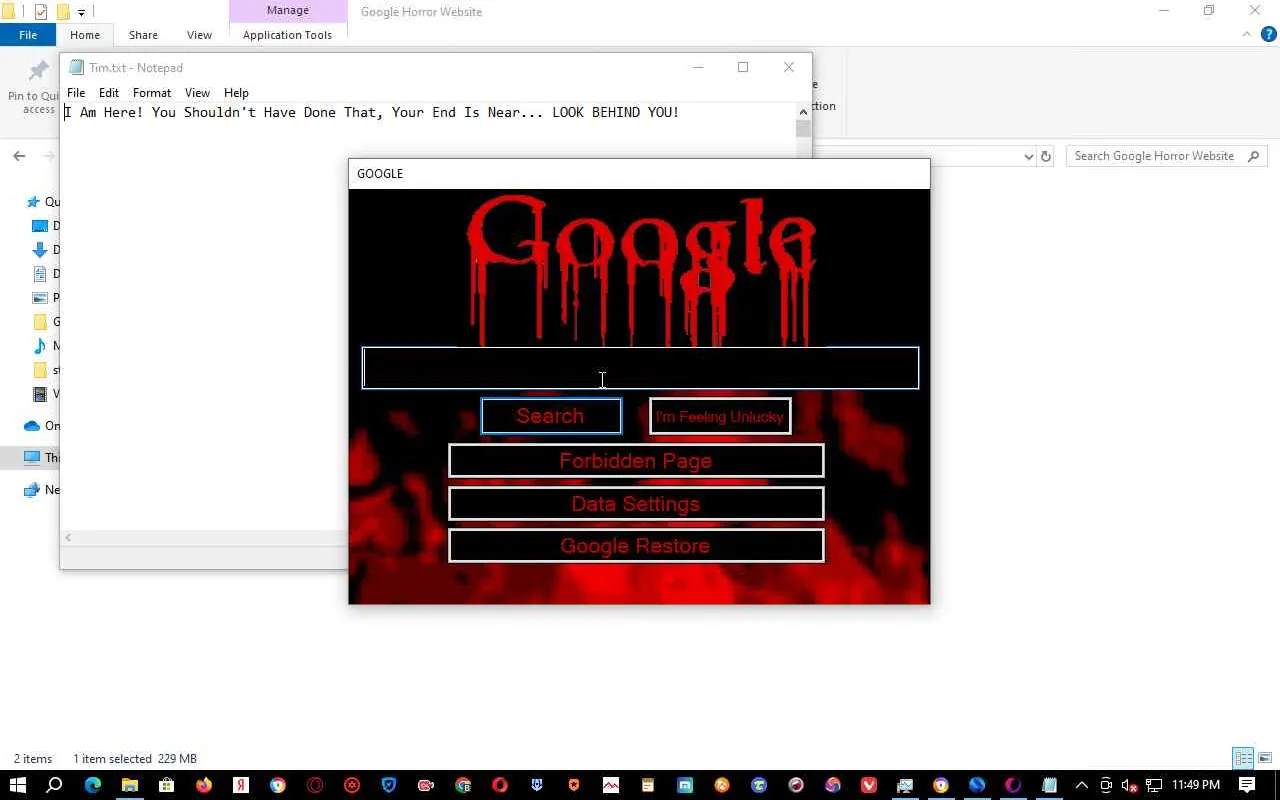Viewport: 1280px width, 800px height.
Task: Switch to Details view using status bar icon
Action: click(1243, 758)
